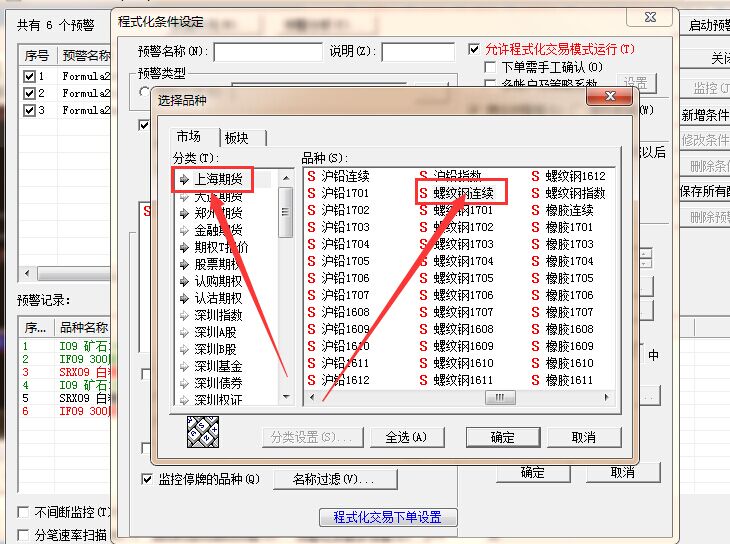Image resolution: width=730 pixels, height=544 pixels.
Task: Click the S icon of 橡胶1701
Action: tap(535, 227)
